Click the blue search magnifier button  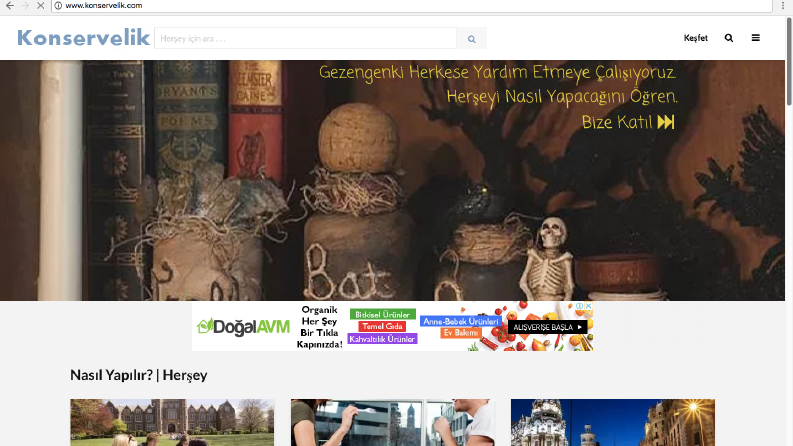471,38
